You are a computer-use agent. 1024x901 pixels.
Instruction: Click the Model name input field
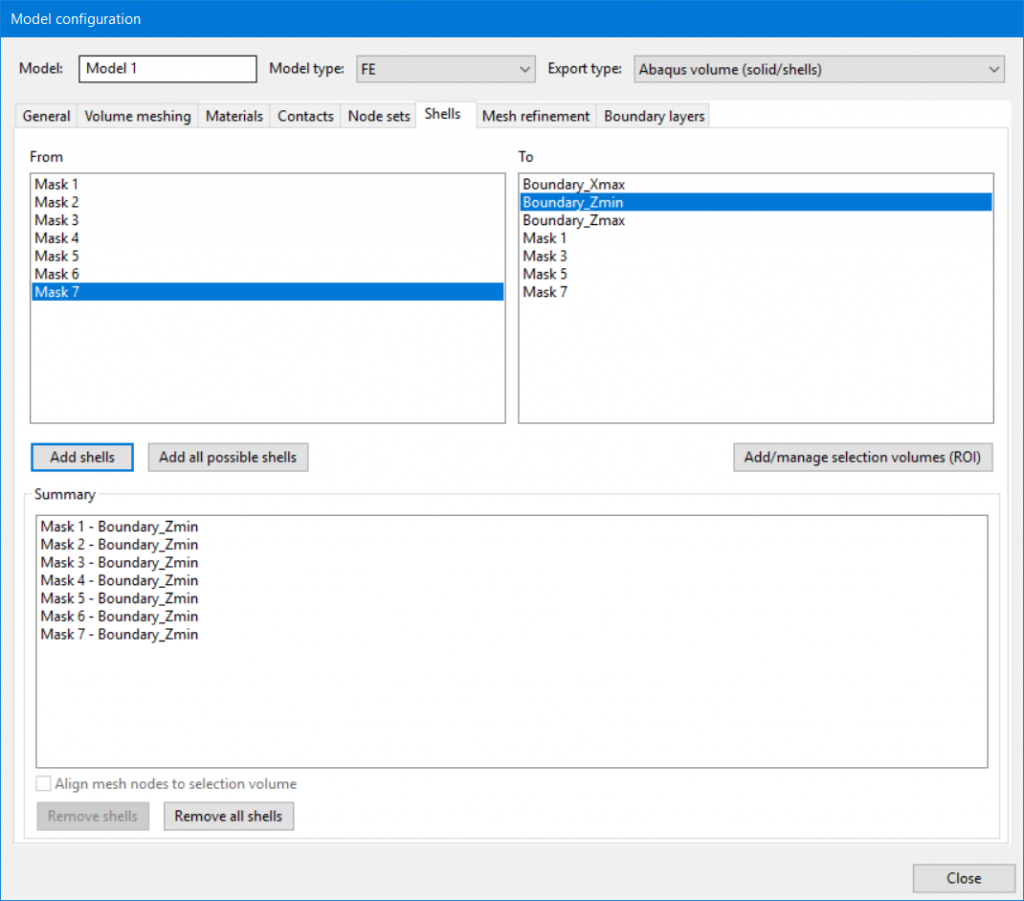pyautogui.click(x=168, y=69)
